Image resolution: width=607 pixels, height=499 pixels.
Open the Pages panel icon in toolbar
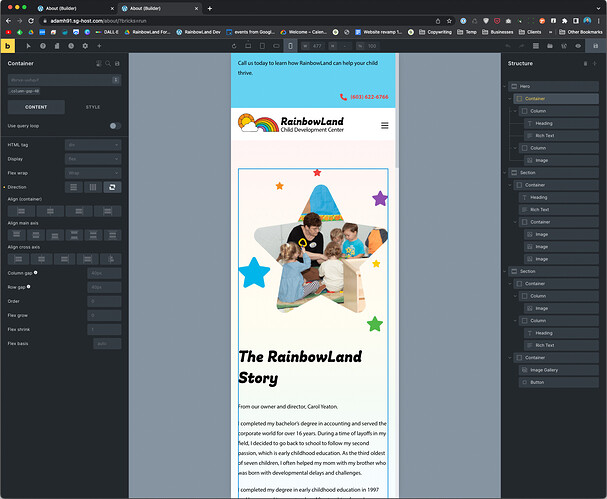tap(57, 46)
